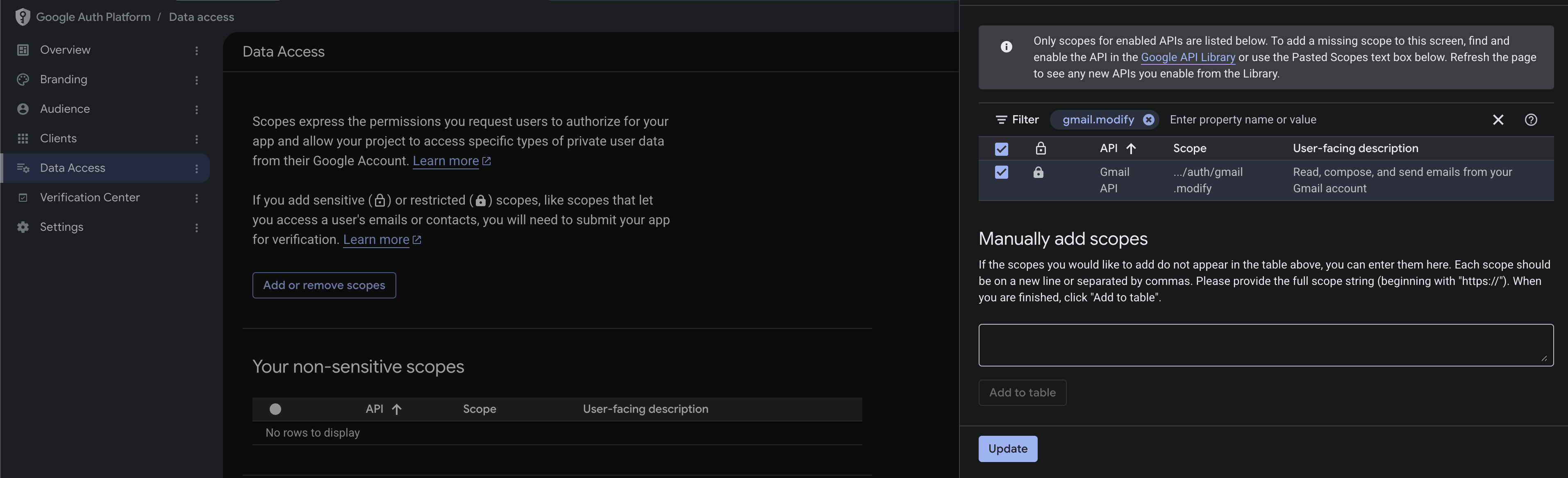Click the '.../auth/gmail.modify' scope cell

1208,180
